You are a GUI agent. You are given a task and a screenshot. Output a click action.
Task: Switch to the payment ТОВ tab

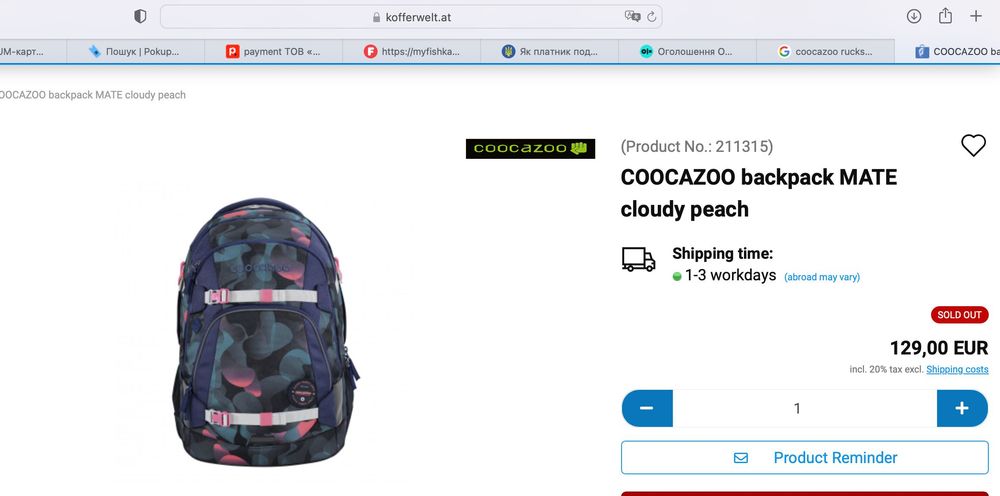274,52
